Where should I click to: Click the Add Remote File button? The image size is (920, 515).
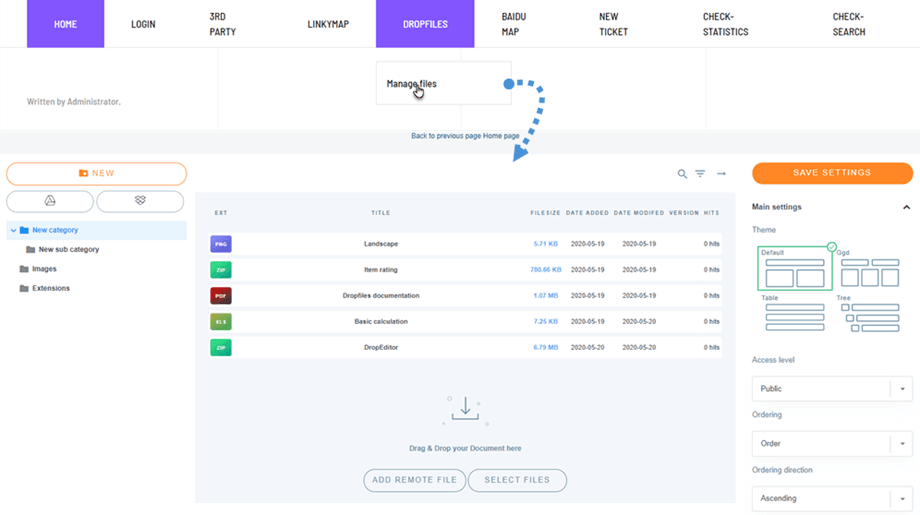(414, 480)
